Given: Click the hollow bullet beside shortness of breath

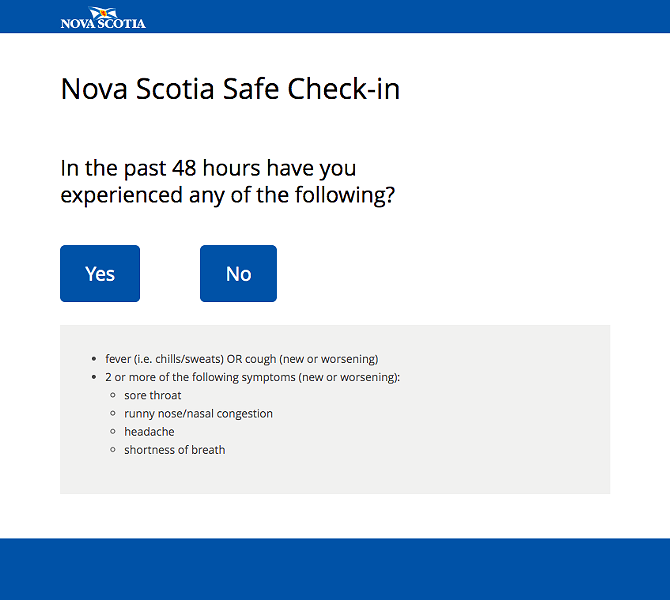Looking at the screenshot, I should (113, 450).
